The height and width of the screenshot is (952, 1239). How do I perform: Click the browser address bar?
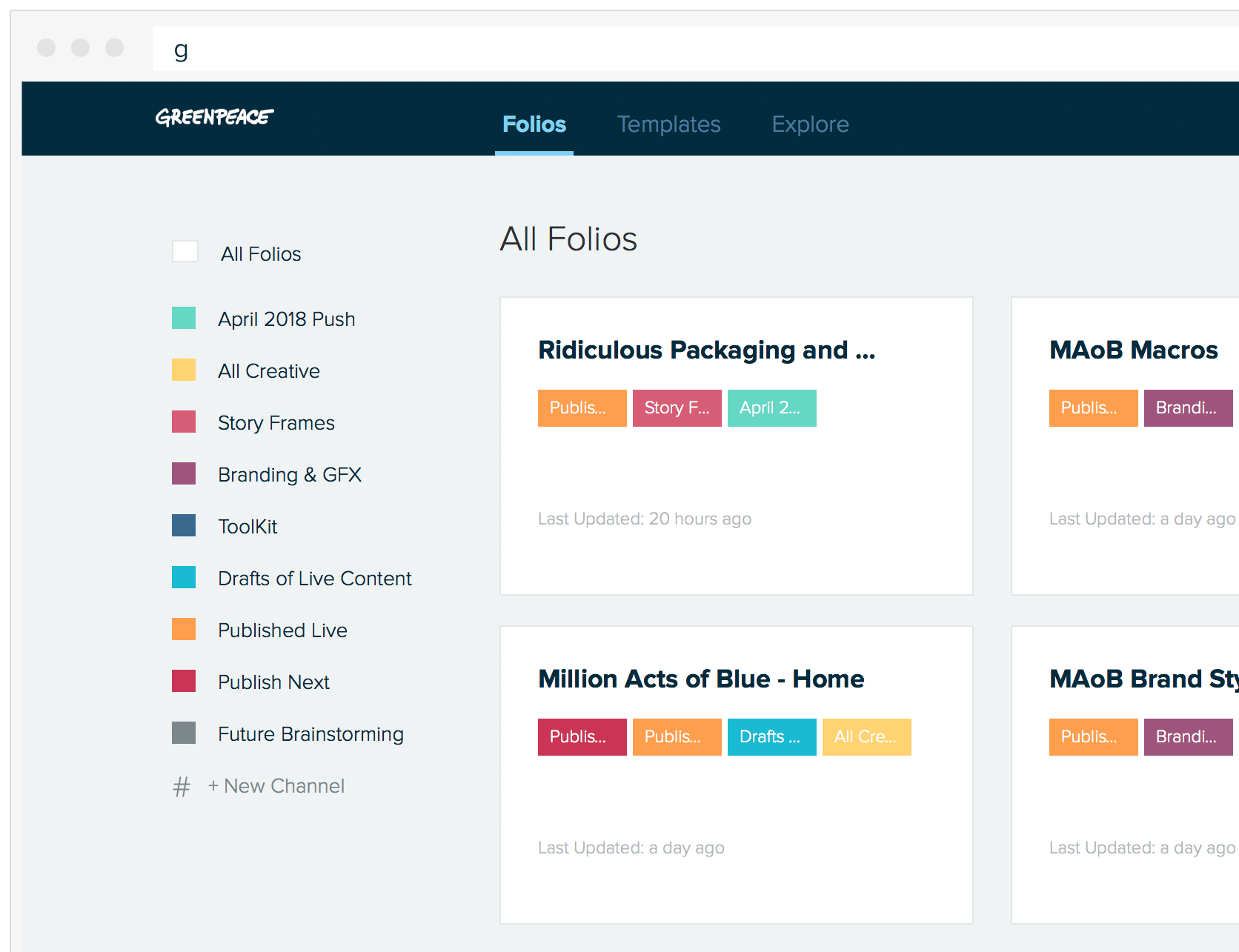coord(667,50)
